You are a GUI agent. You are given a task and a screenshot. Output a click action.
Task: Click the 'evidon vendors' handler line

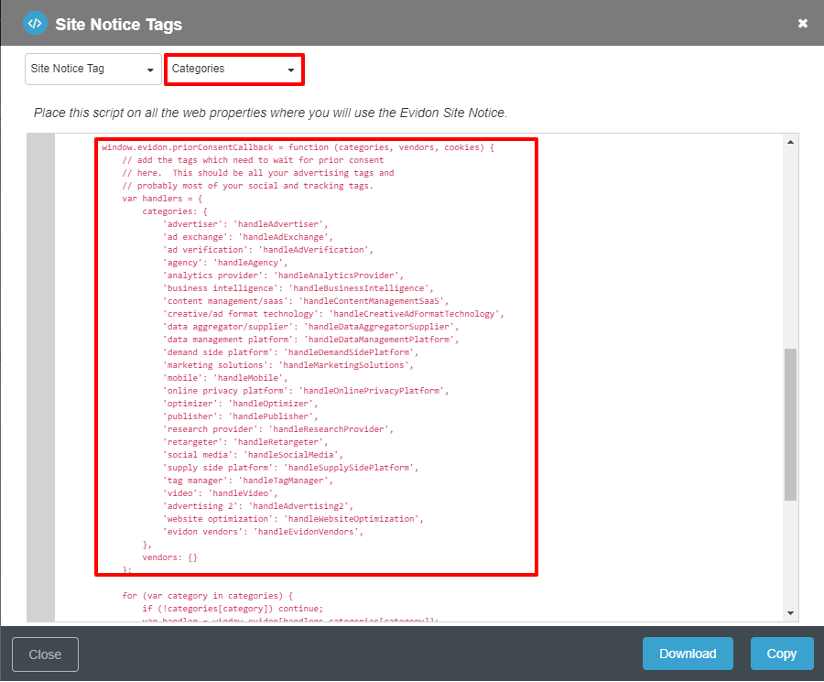pos(263,532)
